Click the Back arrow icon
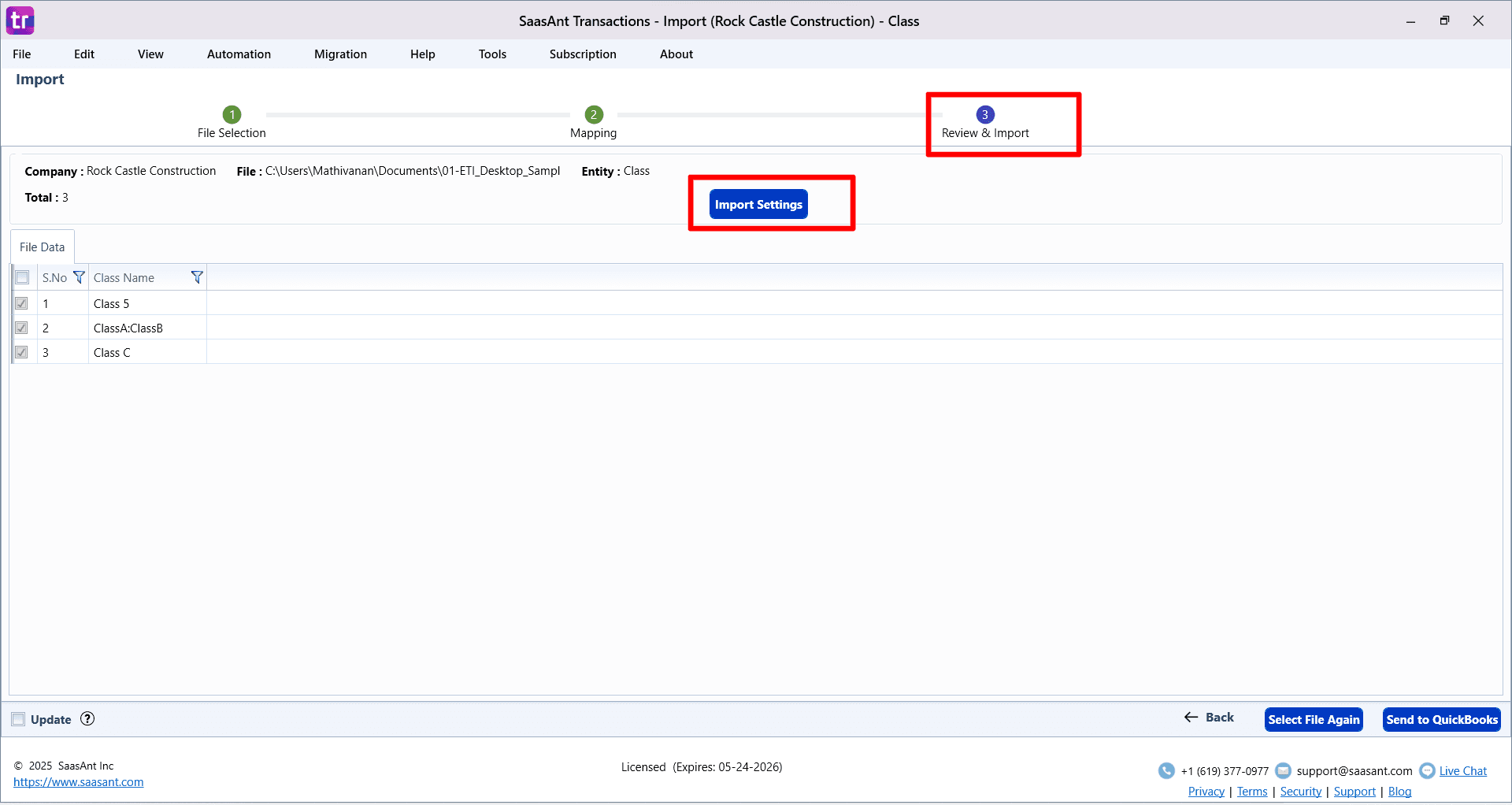1512x805 pixels. [1191, 717]
